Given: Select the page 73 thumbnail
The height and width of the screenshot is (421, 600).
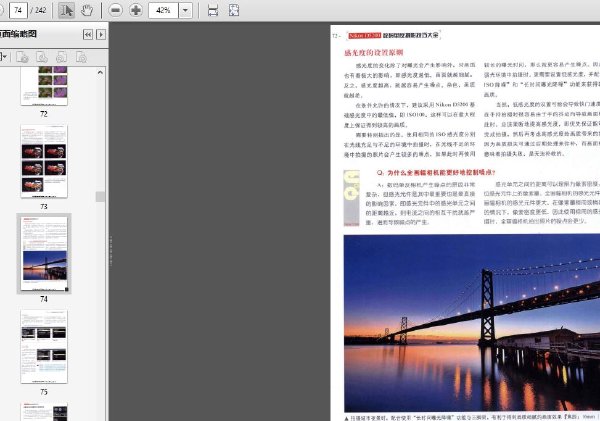Looking at the screenshot, I should click(44, 161).
